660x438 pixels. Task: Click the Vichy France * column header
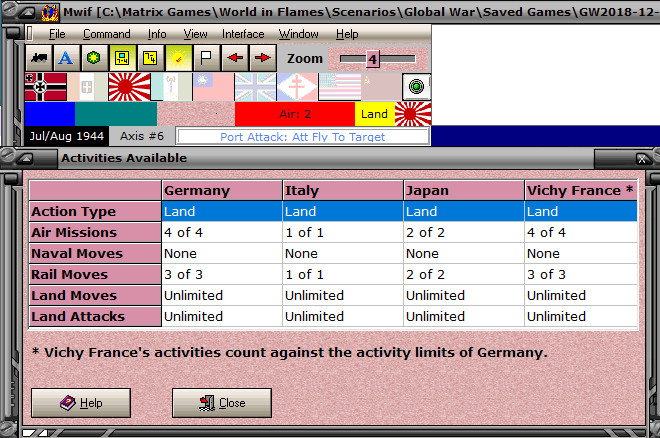581,191
